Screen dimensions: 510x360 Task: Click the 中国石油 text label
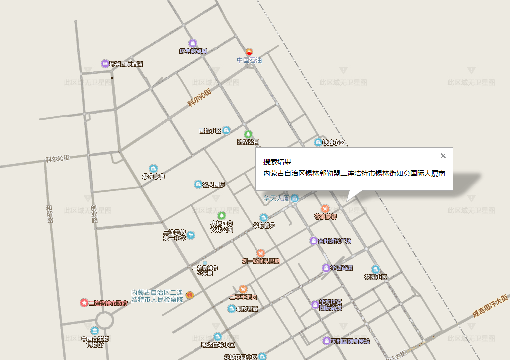point(249,60)
